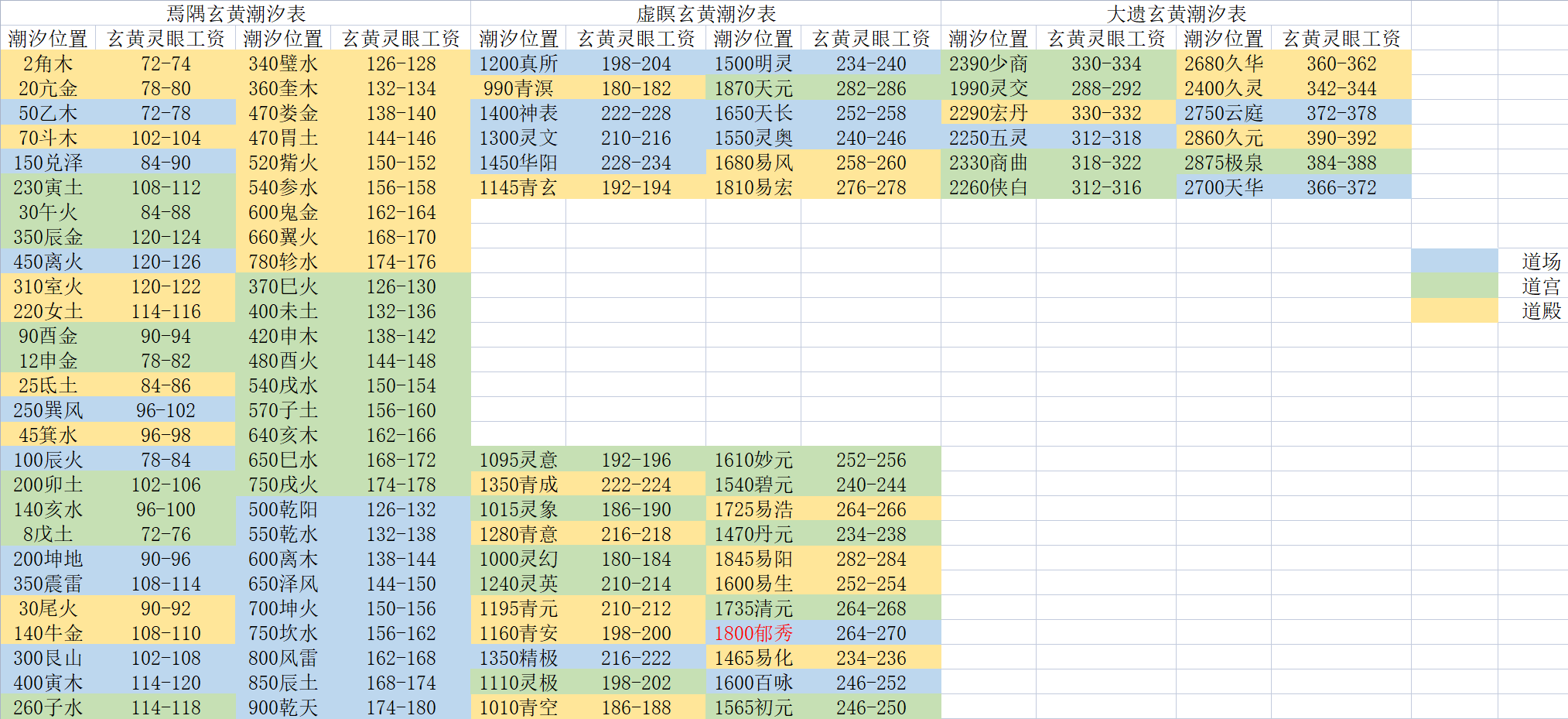This screenshot has height=719, width=1568.
Task: Click the 310室火 cell
Action: pyautogui.click(x=48, y=286)
